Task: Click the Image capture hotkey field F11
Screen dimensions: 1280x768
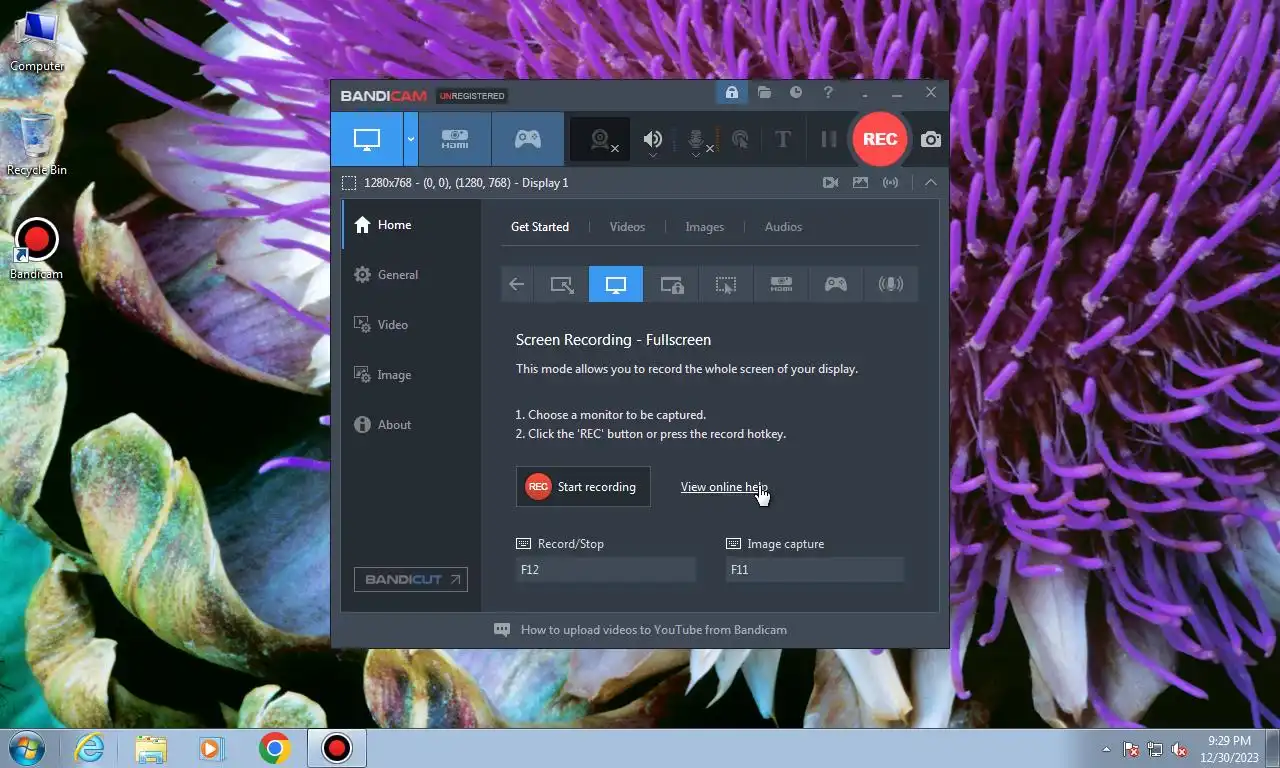Action: point(815,570)
